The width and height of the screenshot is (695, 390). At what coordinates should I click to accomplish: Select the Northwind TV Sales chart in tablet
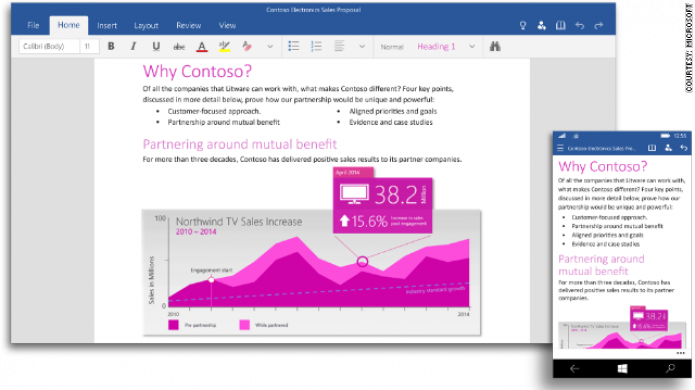pyautogui.click(x=311, y=273)
